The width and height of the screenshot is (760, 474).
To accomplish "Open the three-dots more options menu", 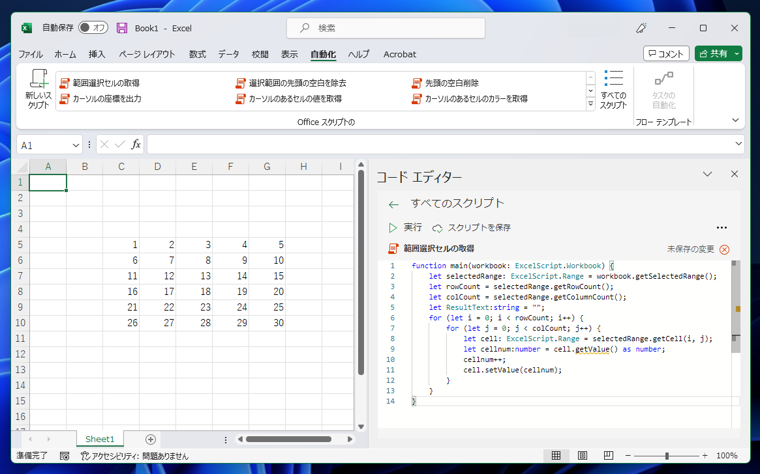I will tap(722, 227).
